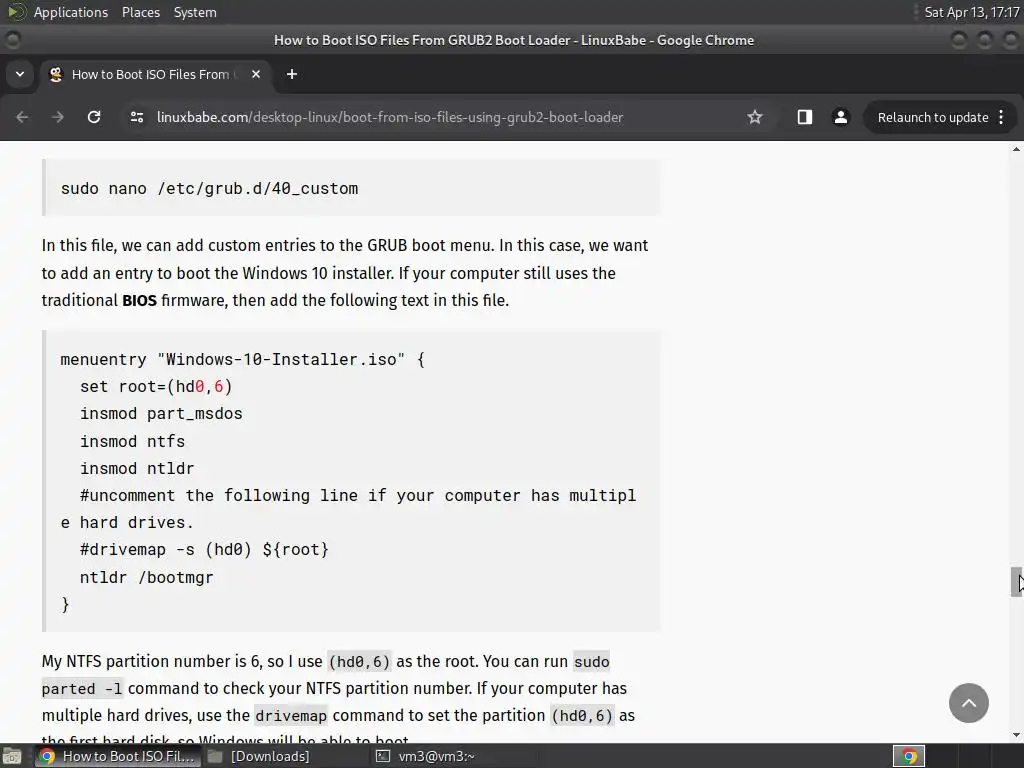The width and height of the screenshot is (1024, 768).
Task: Click the scrollbar down arrow
Action: click(x=1016, y=735)
